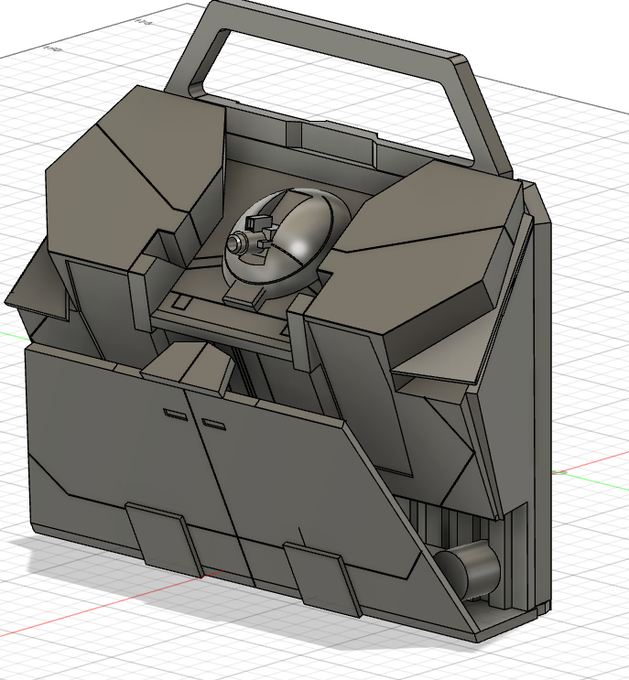This screenshot has width=629, height=680.
Task: Select the right slot on the front panel
Action: (213, 425)
